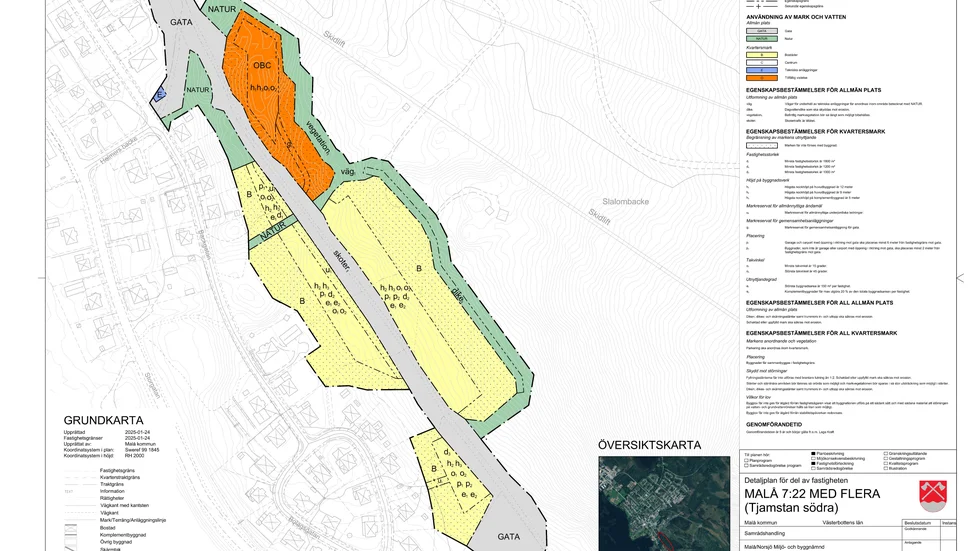Click the B label in the southernmost yellow area
Image resolution: width=980 pixels, height=551 pixels.
pos(434,469)
